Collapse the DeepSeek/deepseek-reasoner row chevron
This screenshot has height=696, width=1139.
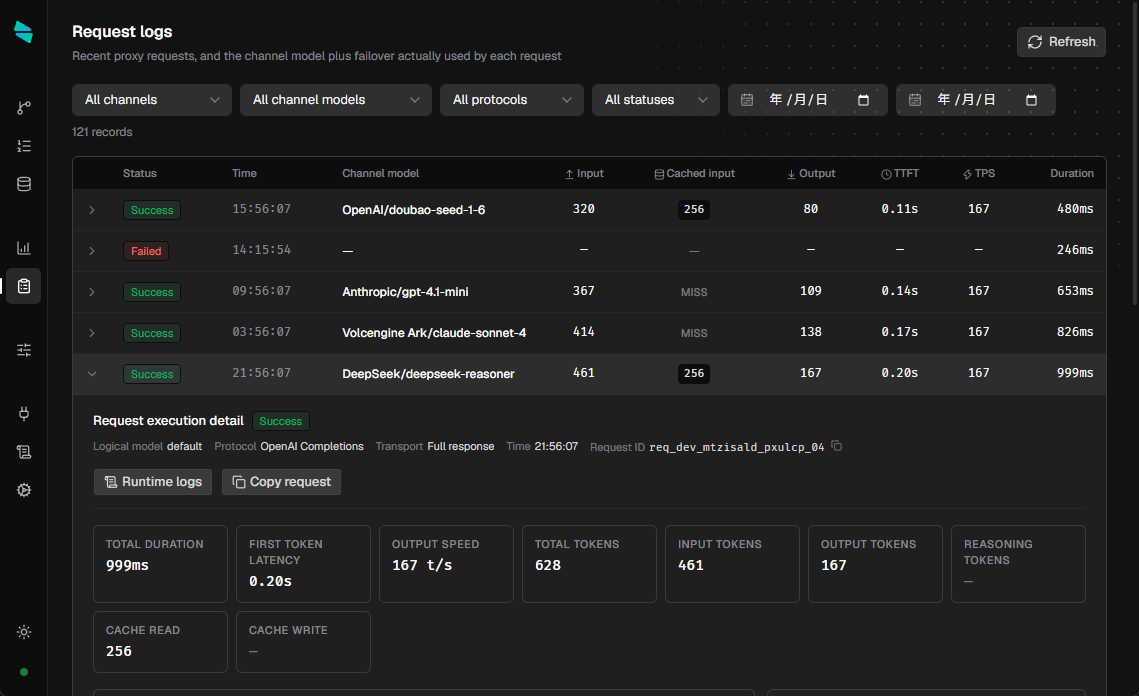point(92,374)
